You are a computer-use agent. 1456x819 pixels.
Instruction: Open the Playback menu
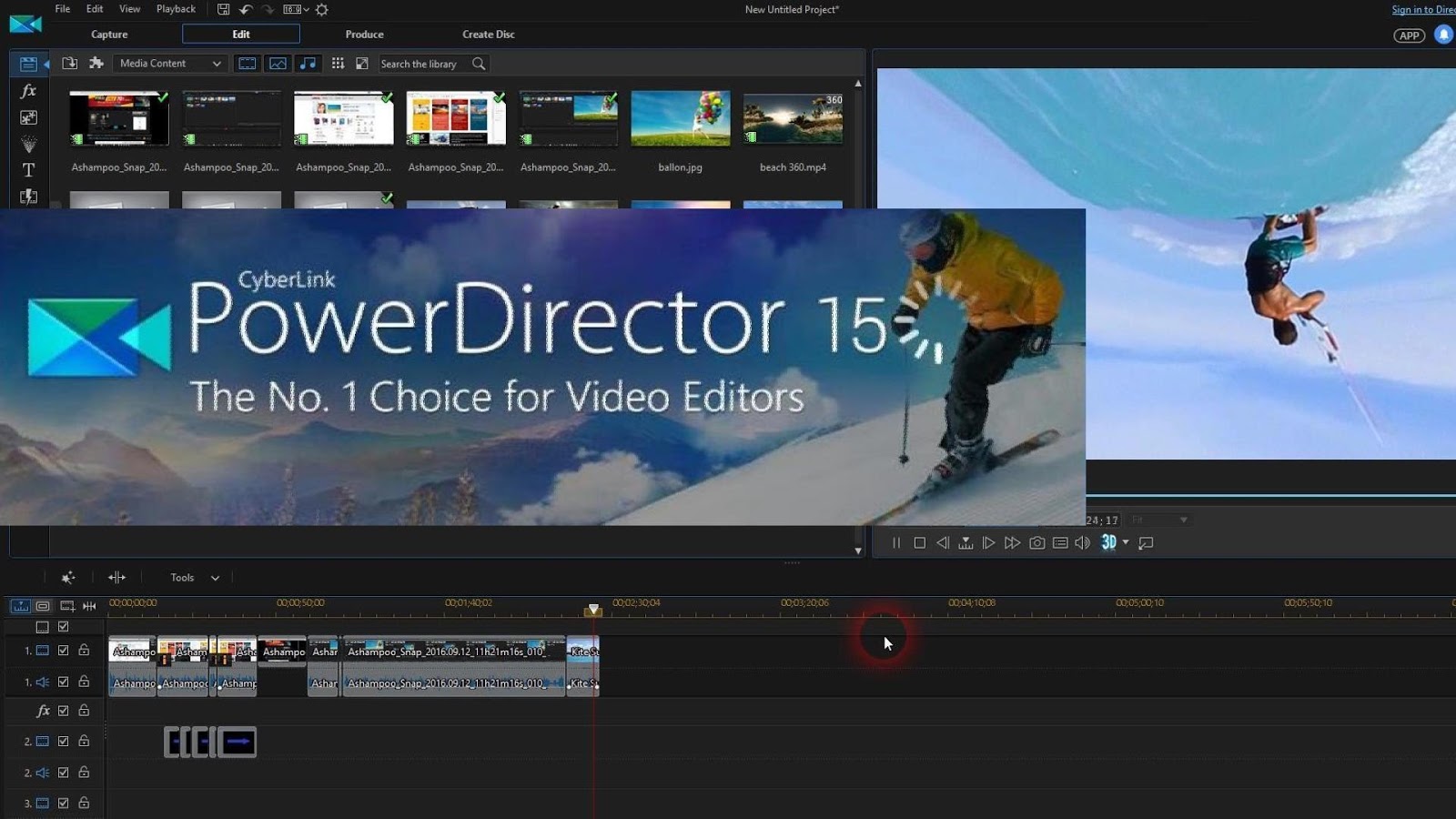pos(175,8)
